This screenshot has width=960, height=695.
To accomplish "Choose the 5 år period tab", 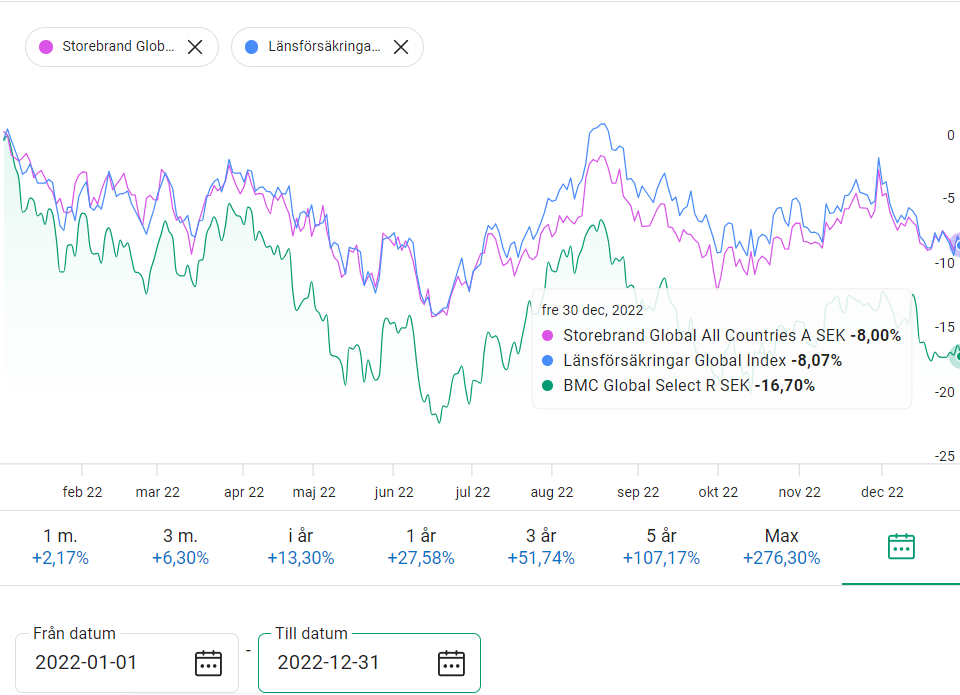I will click(661, 547).
